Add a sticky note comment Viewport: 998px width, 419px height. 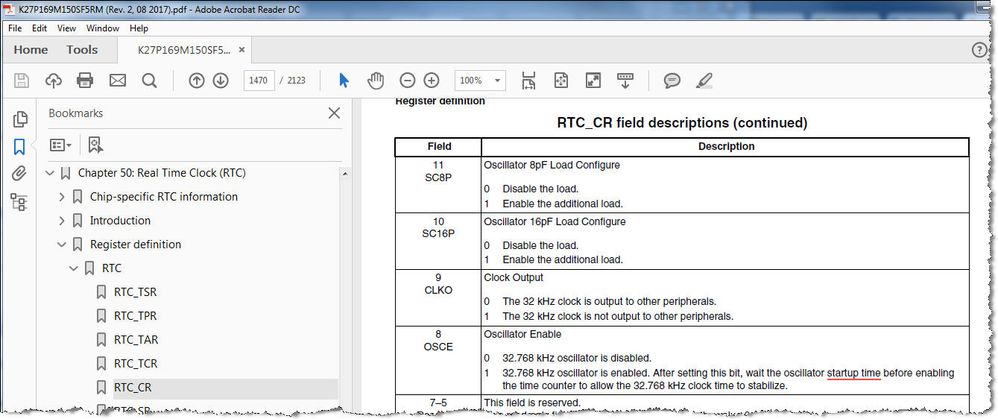click(x=672, y=80)
